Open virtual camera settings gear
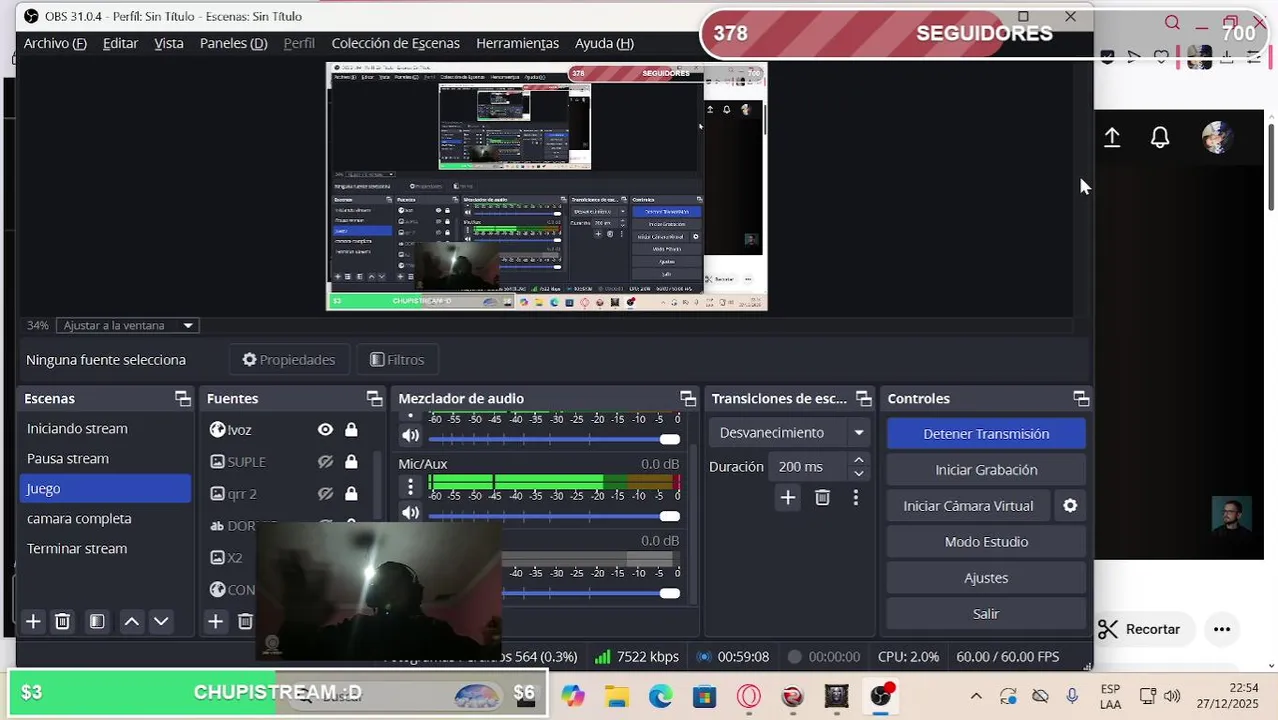The height and width of the screenshot is (720, 1278). point(1070,506)
